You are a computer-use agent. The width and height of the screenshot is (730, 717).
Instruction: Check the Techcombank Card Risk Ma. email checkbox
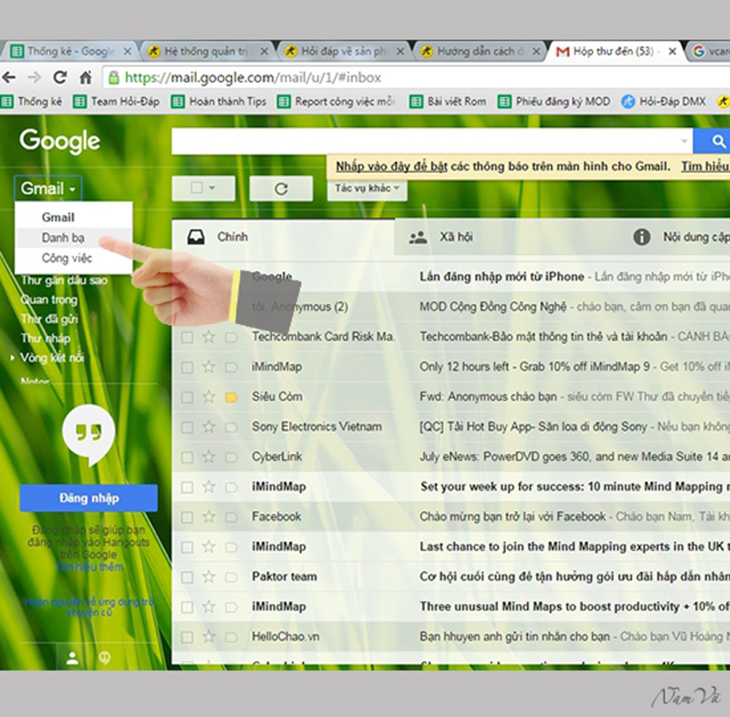187,337
